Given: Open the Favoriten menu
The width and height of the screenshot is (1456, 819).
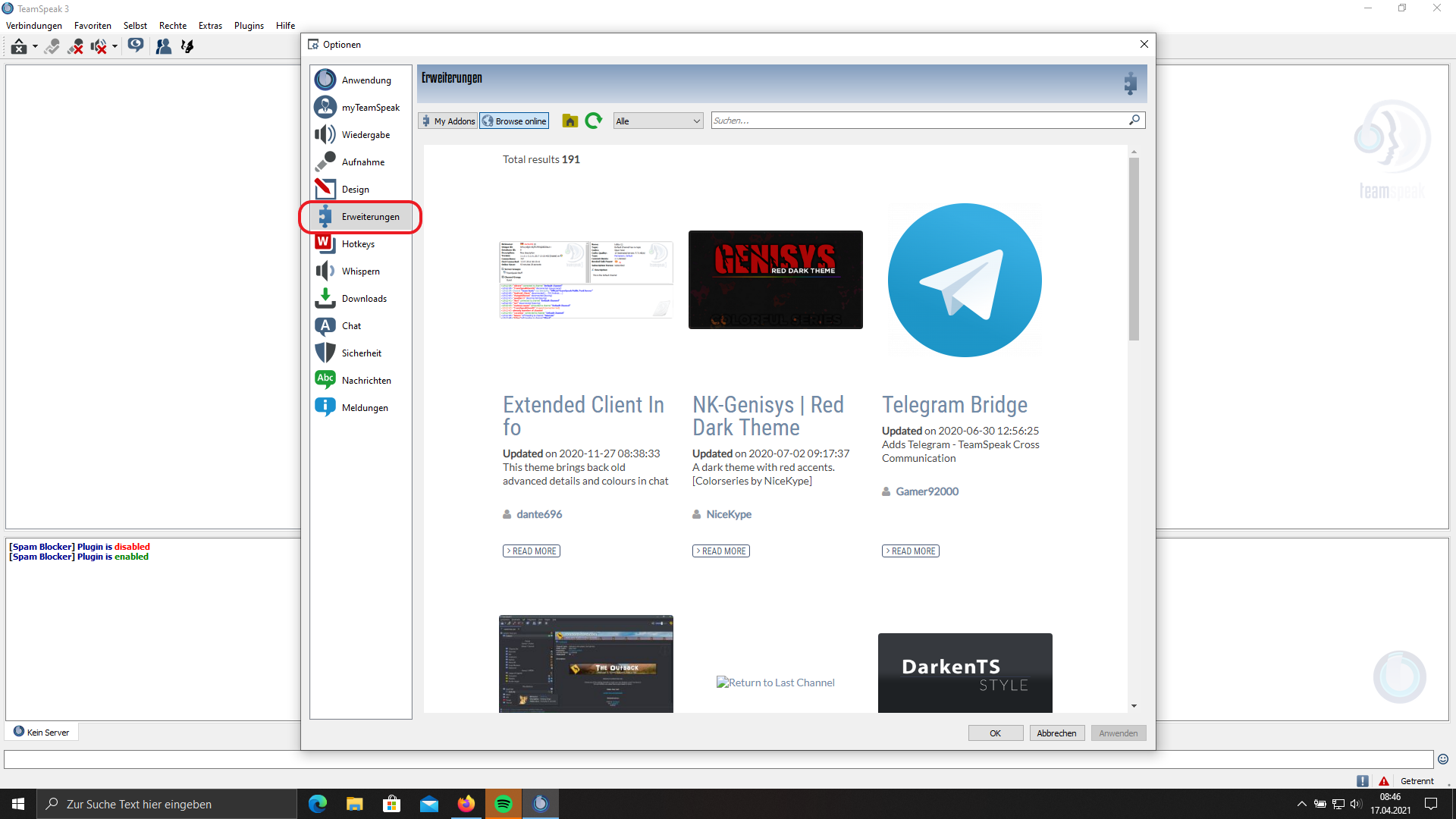Looking at the screenshot, I should [x=93, y=25].
